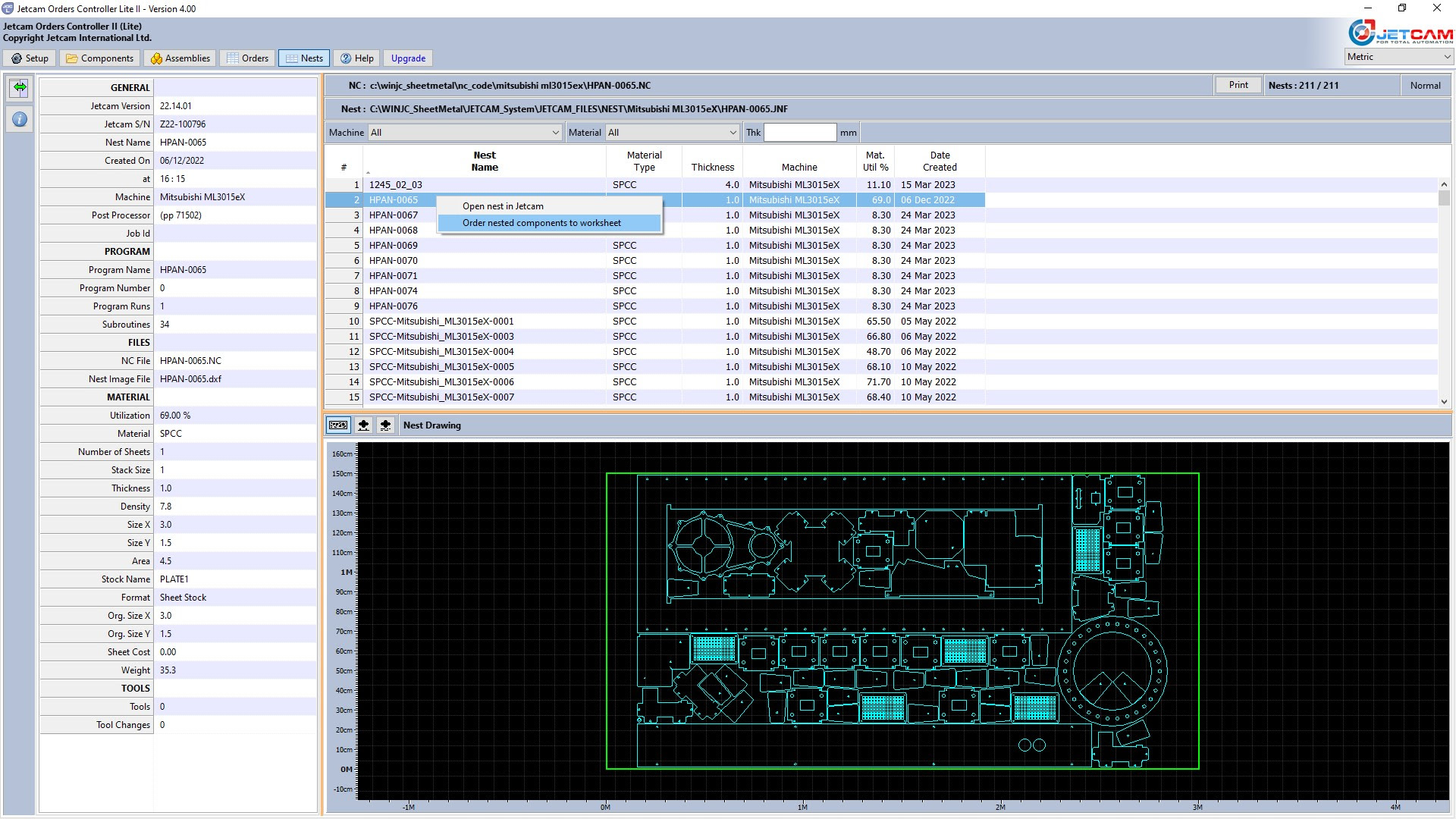Image resolution: width=1456 pixels, height=819 pixels.
Task: Nudge nest list down using scrollbar arrow
Action: [1444, 402]
